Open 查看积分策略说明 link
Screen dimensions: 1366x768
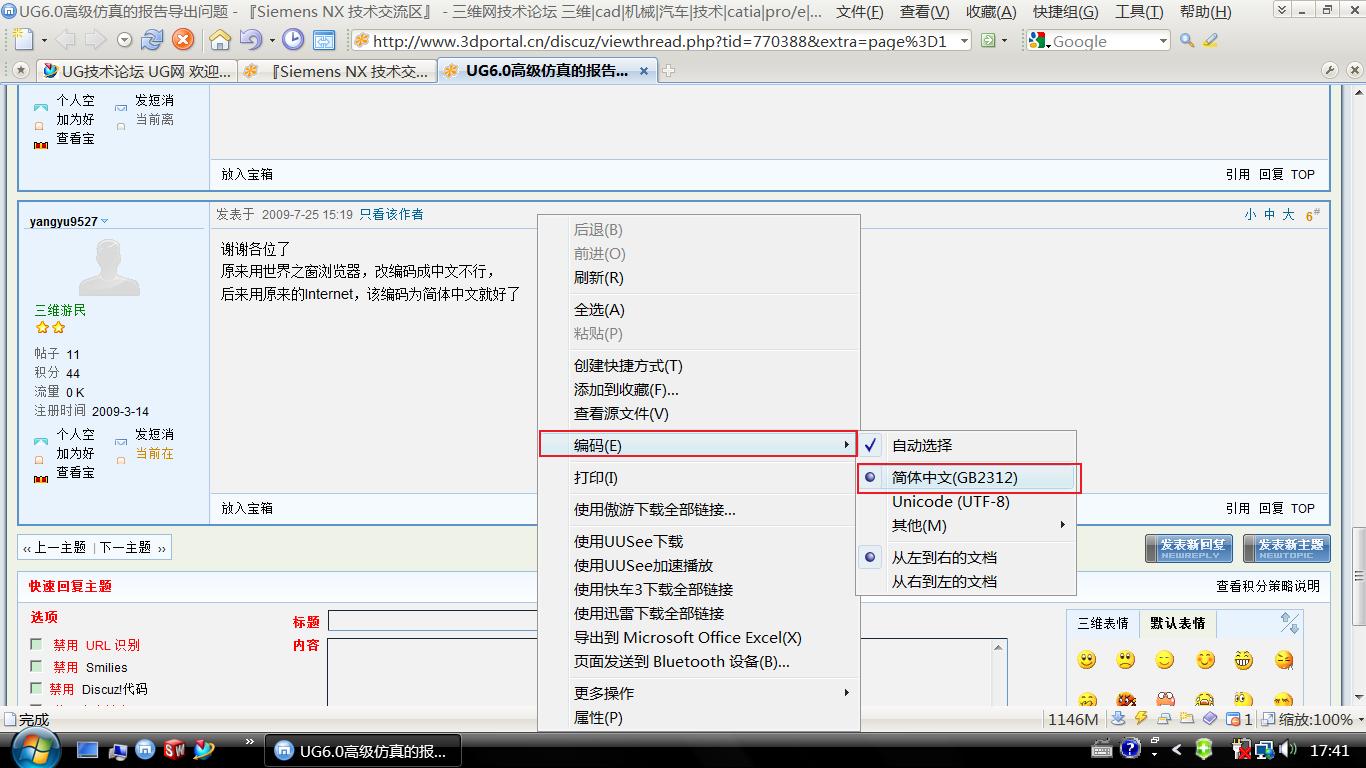[x=1268, y=586]
